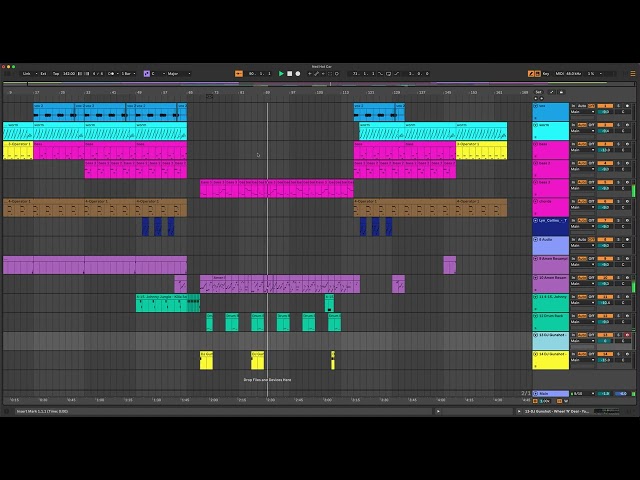
Task: Set vox track monitoring to In
Action: point(573,106)
